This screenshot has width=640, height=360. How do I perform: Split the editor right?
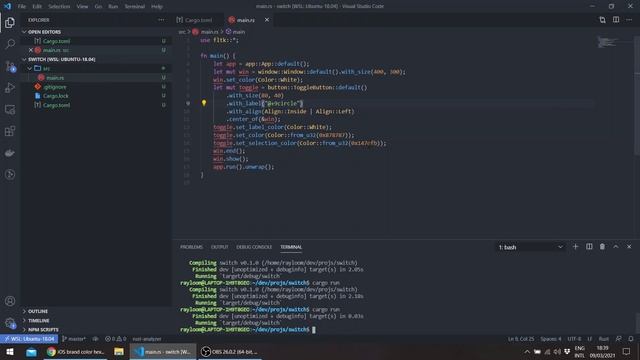(616, 20)
